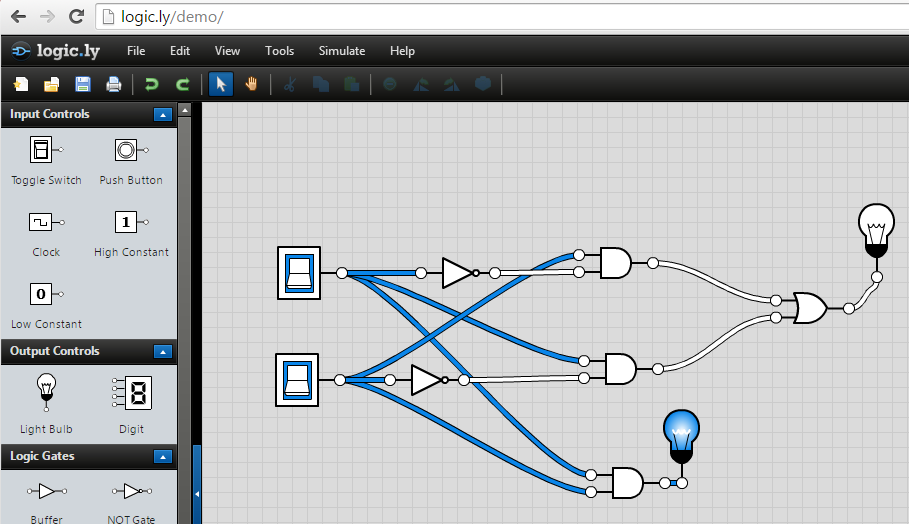Open the Simulate menu
Screen dimensions: 909x524
[342, 51]
